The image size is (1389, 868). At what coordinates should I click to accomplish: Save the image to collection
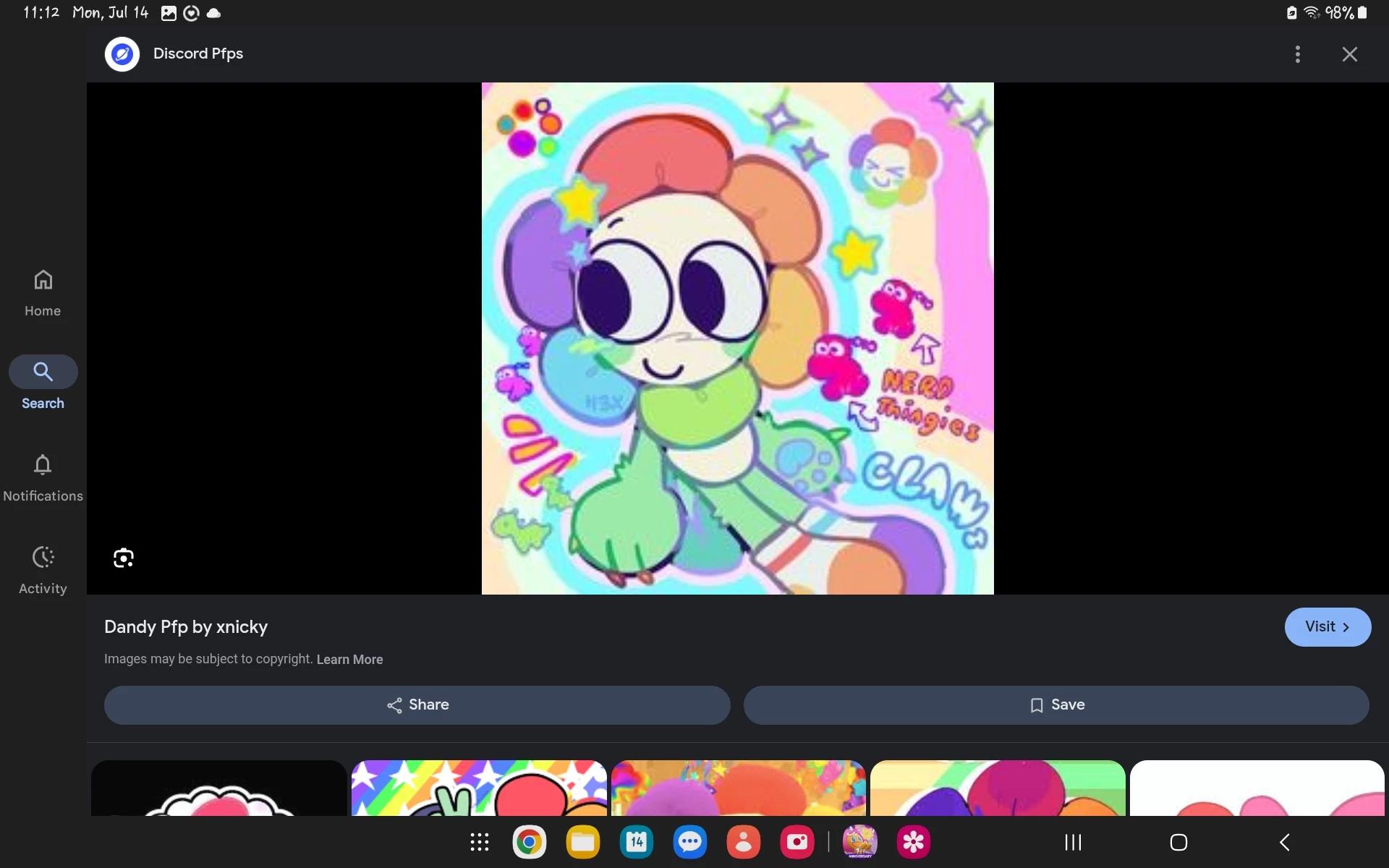point(1056,705)
